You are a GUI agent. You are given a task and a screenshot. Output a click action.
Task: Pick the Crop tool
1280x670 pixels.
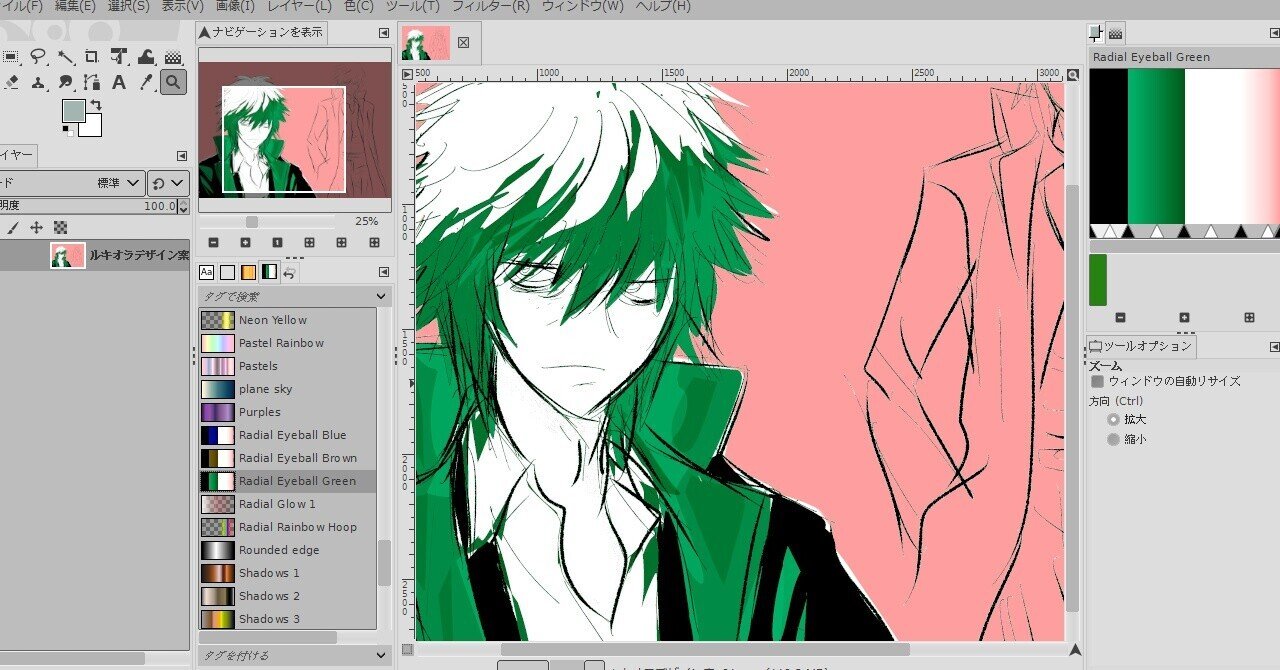[x=91, y=57]
